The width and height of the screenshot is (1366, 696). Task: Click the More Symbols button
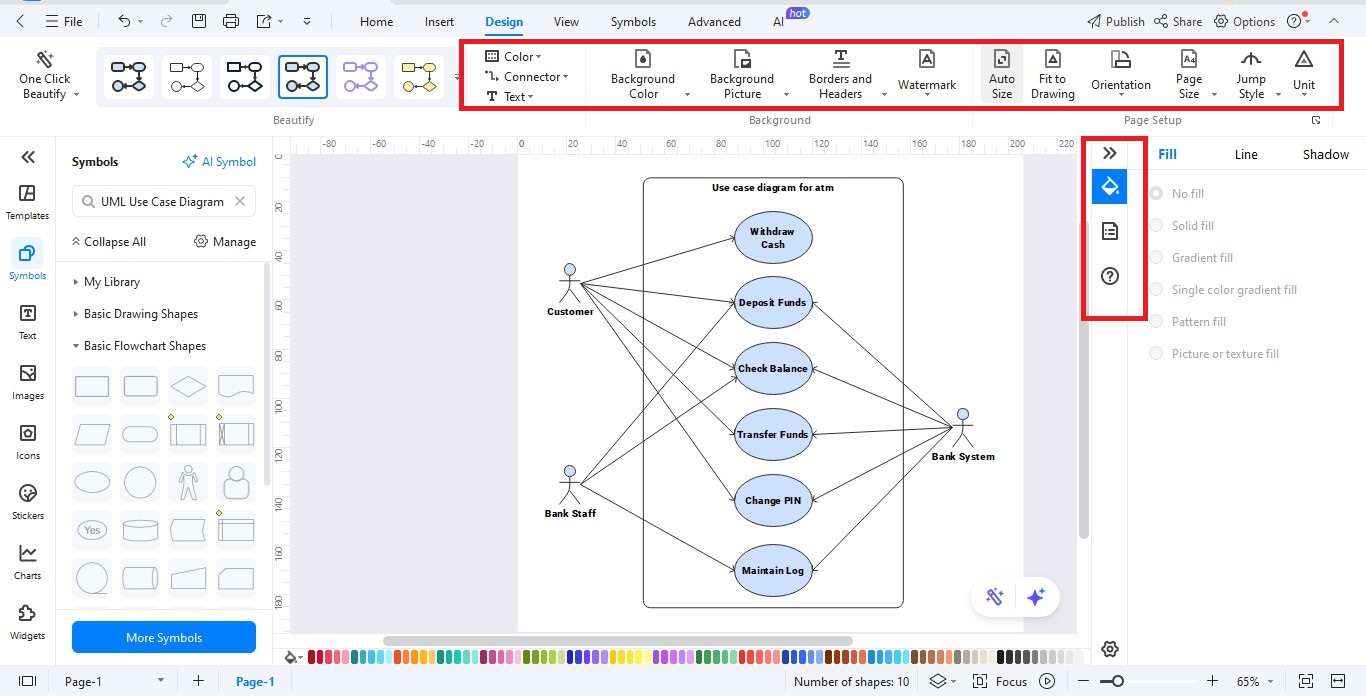click(163, 637)
